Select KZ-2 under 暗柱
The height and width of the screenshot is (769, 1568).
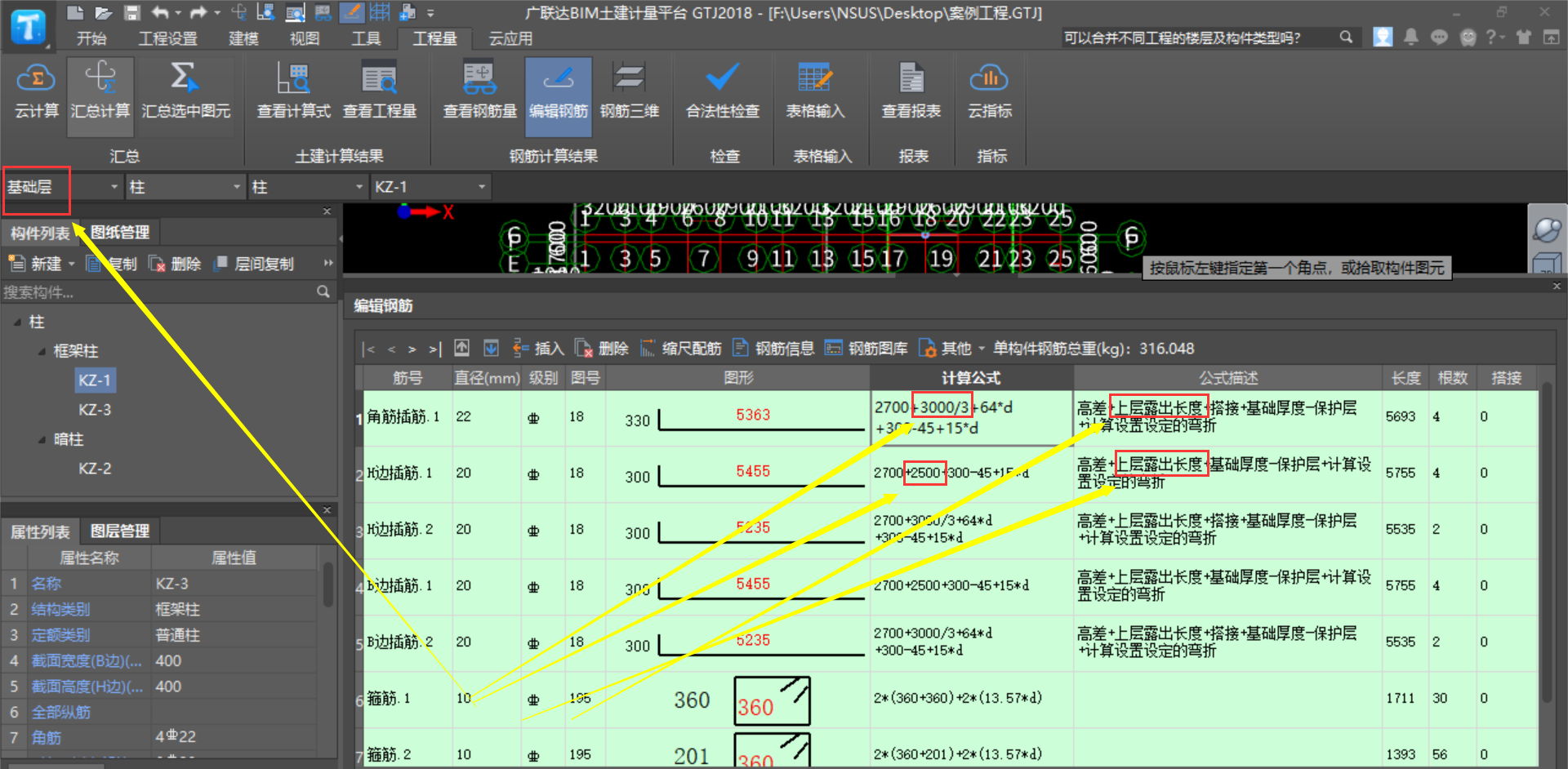click(94, 469)
